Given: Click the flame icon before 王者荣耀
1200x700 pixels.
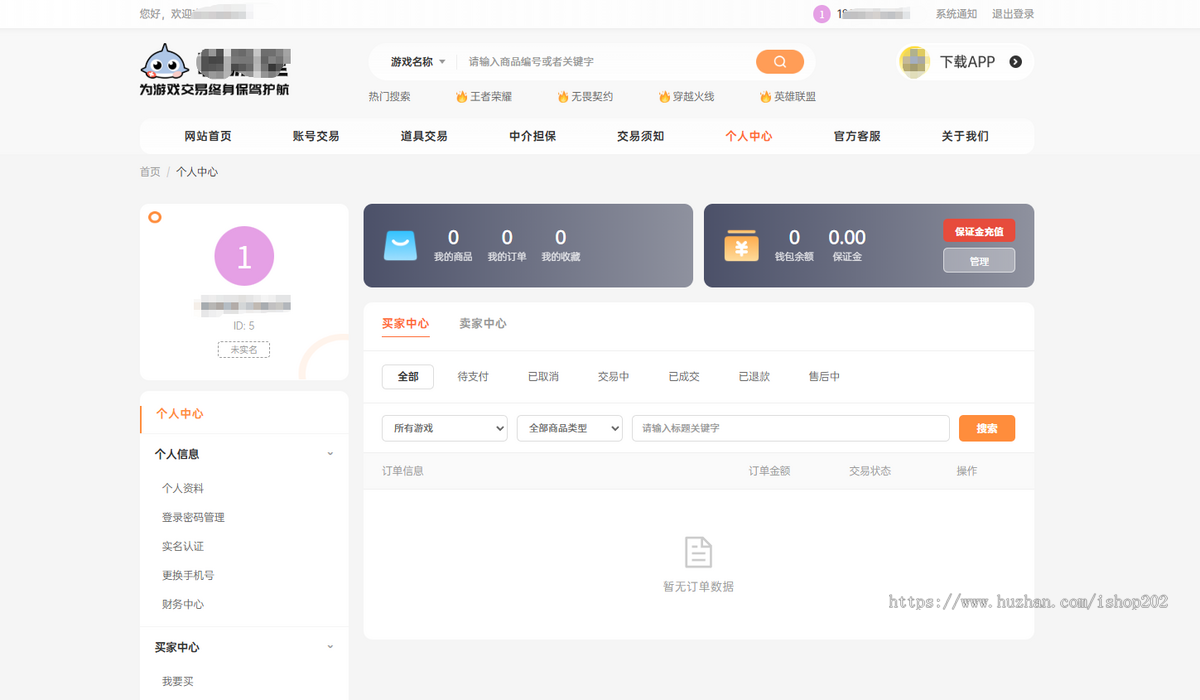Looking at the screenshot, I should pos(461,97).
